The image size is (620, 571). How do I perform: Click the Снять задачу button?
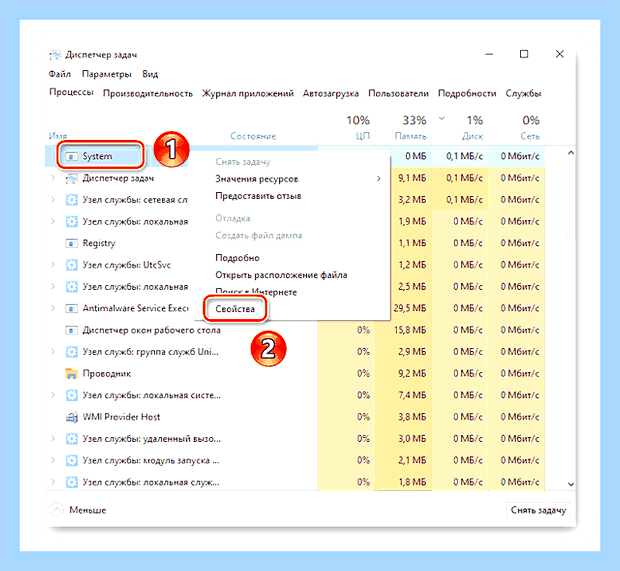(539, 510)
